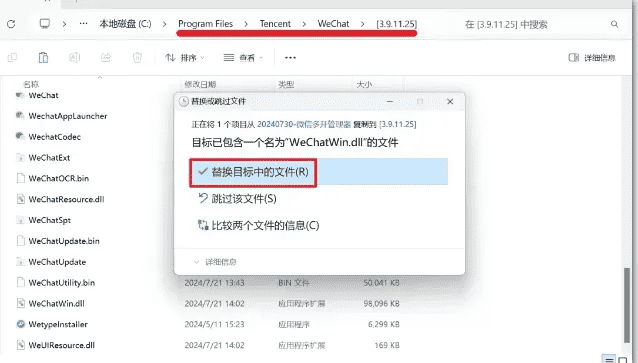This screenshot has width=638, height=363.
Task: Click 98,096 KB size cell
Action: click(382, 304)
